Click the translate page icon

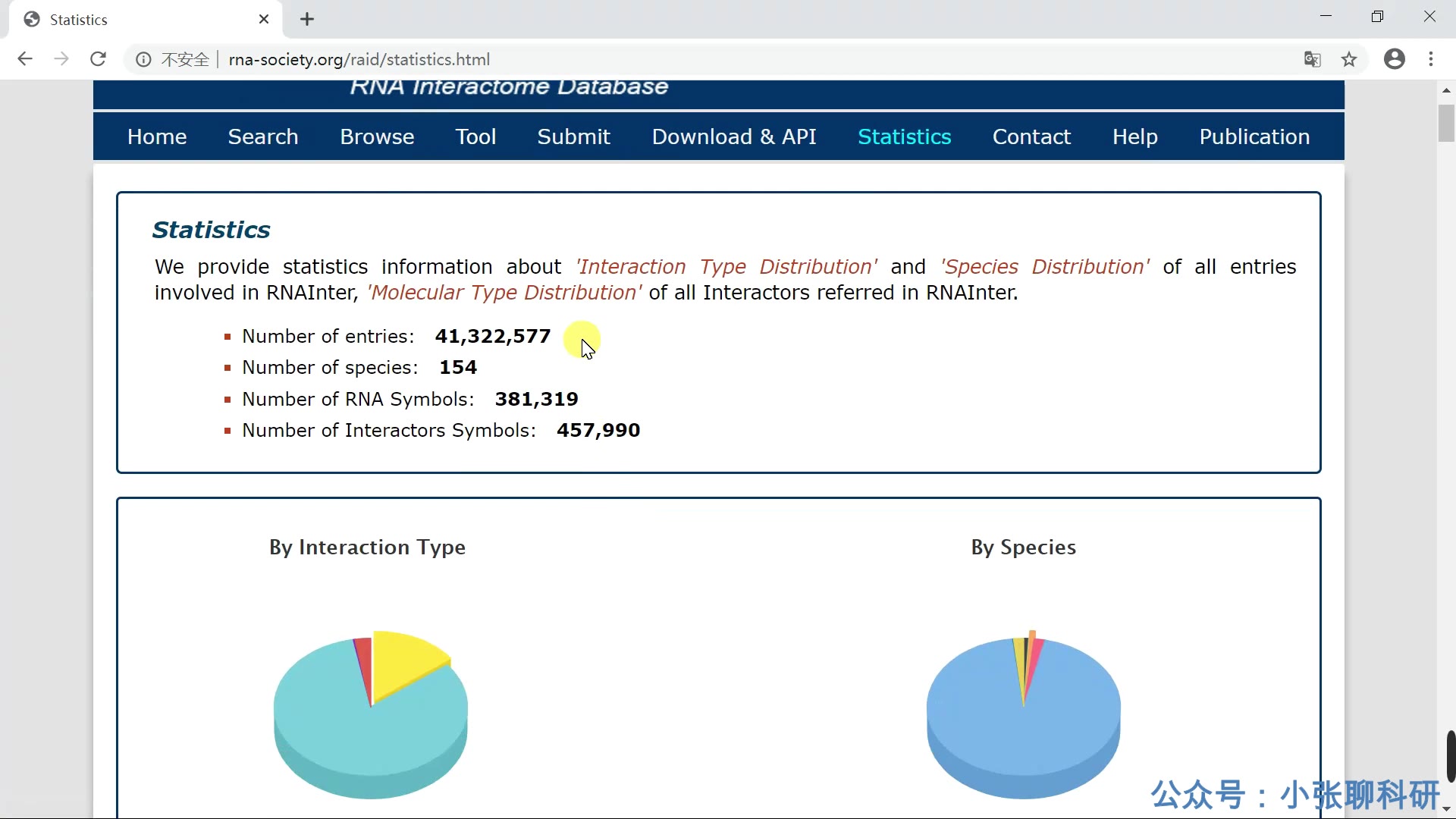pos(1313,59)
